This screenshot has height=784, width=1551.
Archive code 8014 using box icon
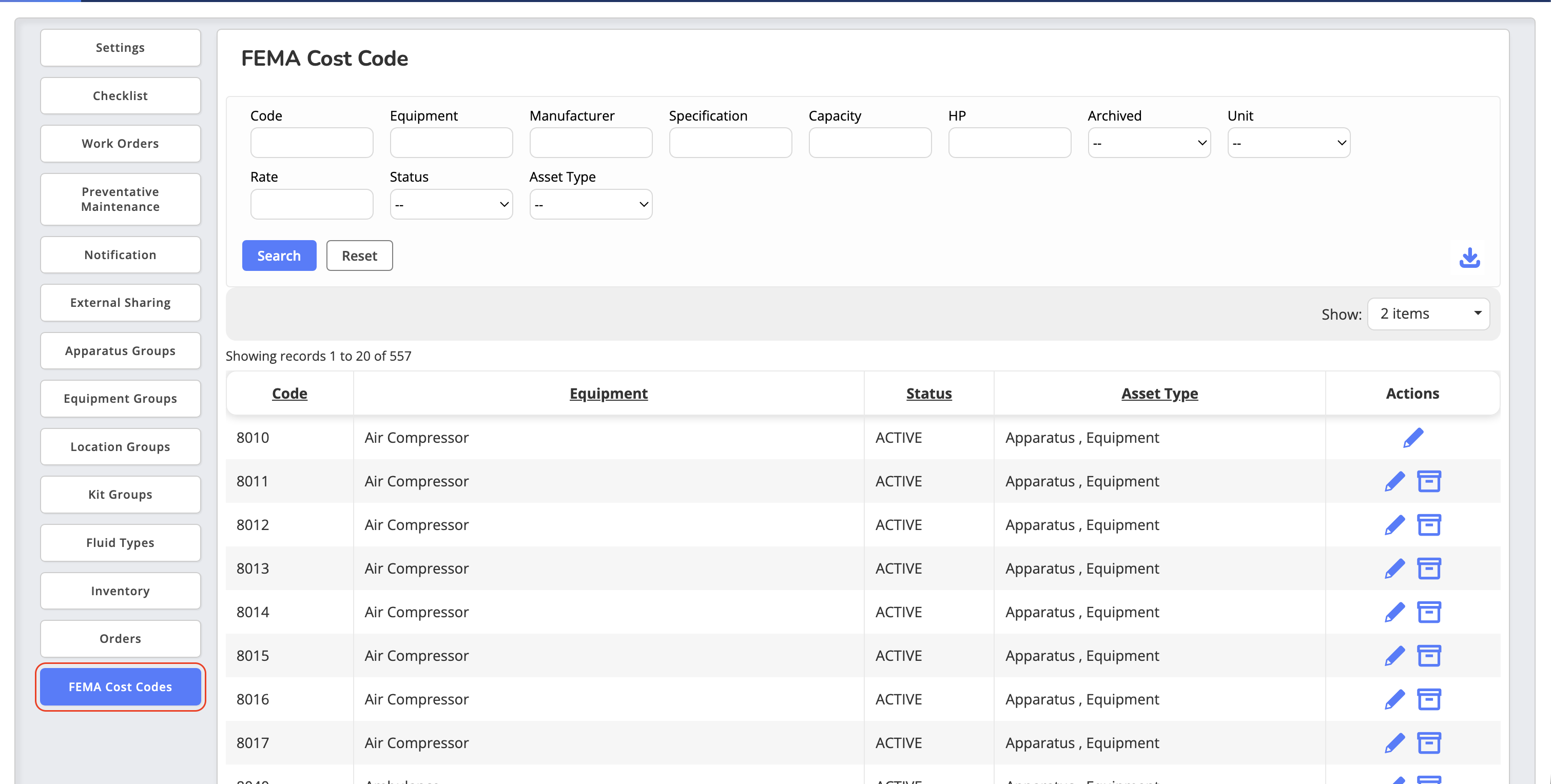1429,613
